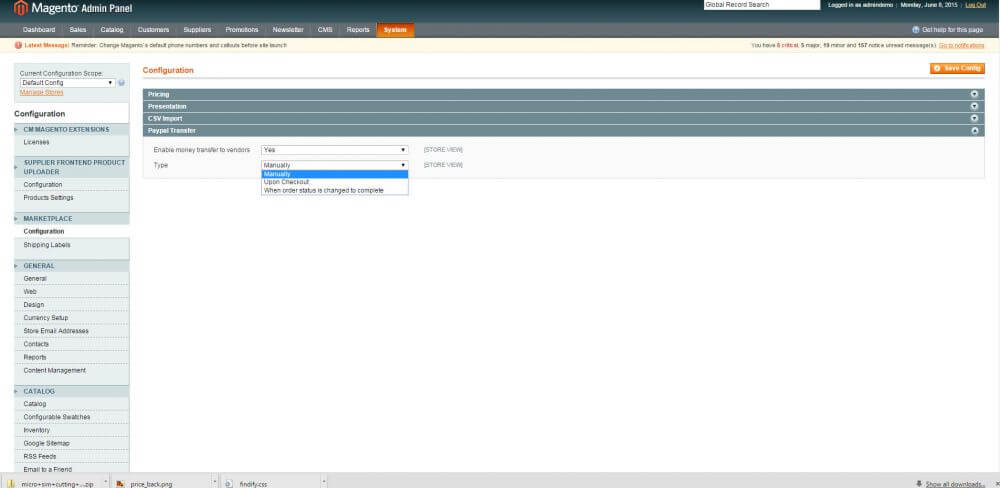
Task: Select When order status is changed to complete
Action: pos(335,190)
